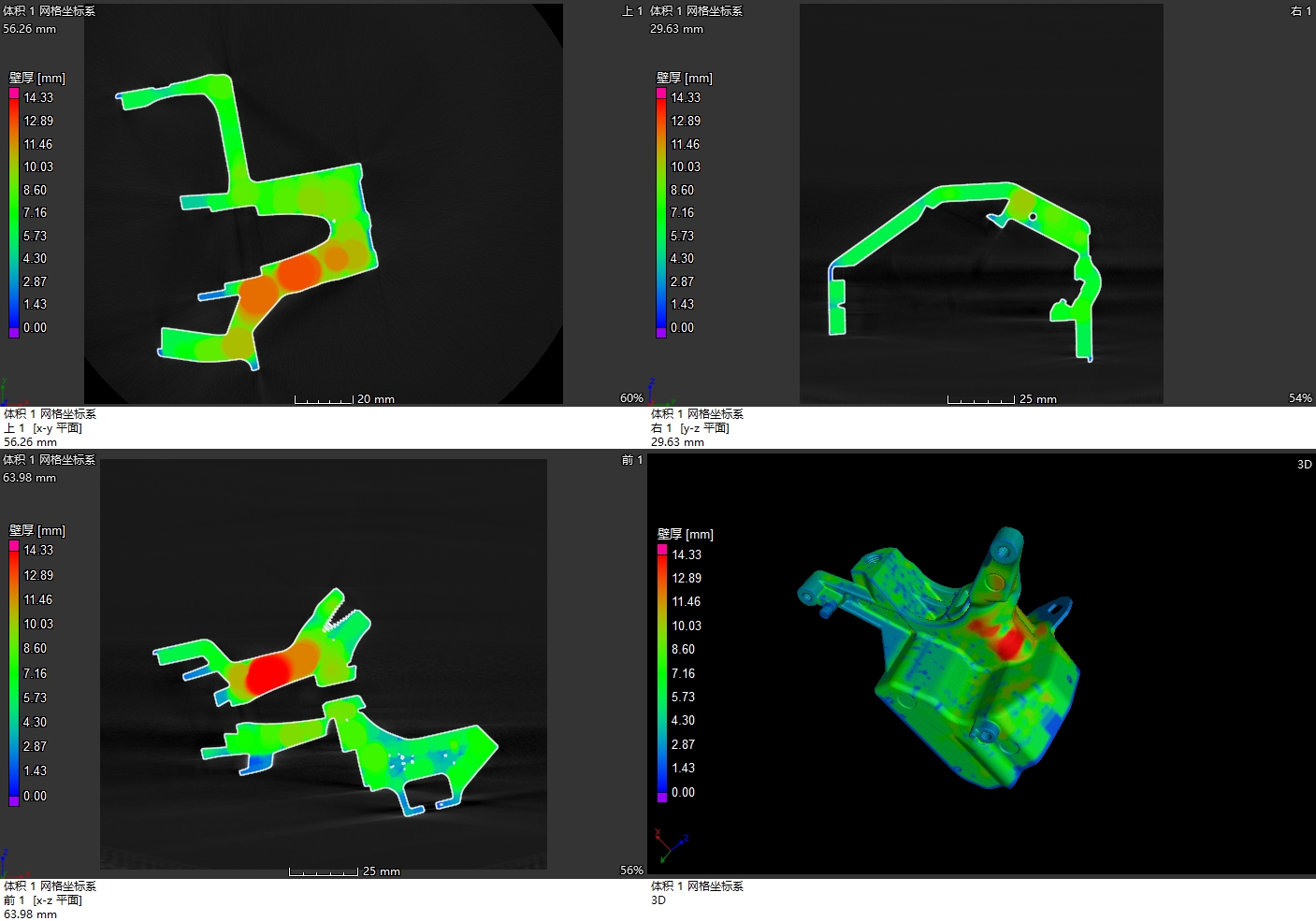Image resolution: width=1316 pixels, height=921 pixels.
Task: Click the red hot spot on 3D model
Action: pos(1008,642)
